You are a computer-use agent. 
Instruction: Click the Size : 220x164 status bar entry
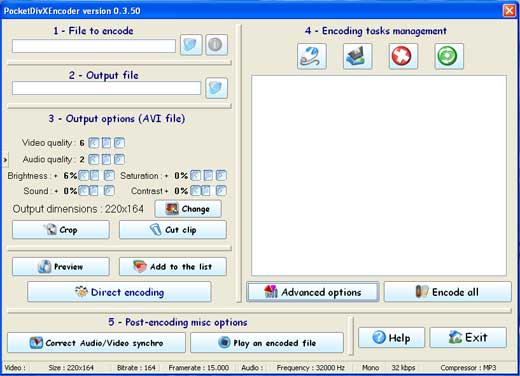point(71,368)
